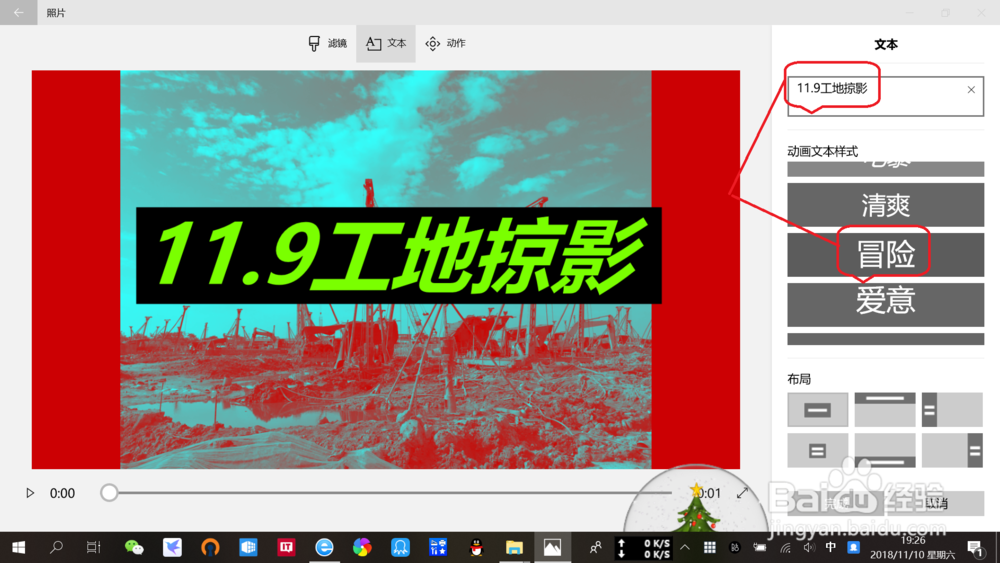Open Task View on the taskbar
Viewport: 1000px width, 563px height.
94,547
